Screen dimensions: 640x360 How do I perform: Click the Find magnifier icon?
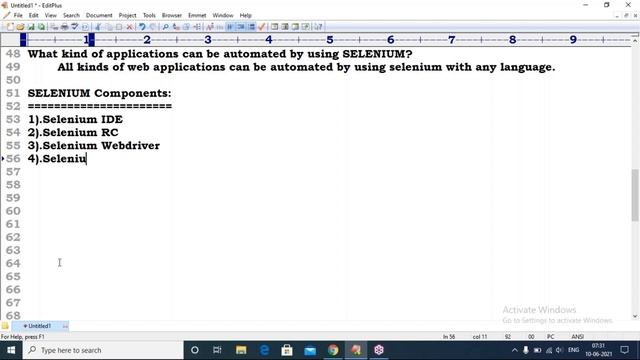[165, 27]
